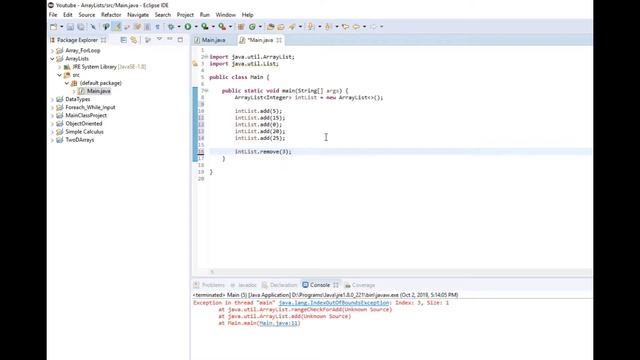Maximize the Package Explorer panel
The height and width of the screenshot is (360, 640).
click(x=180, y=40)
